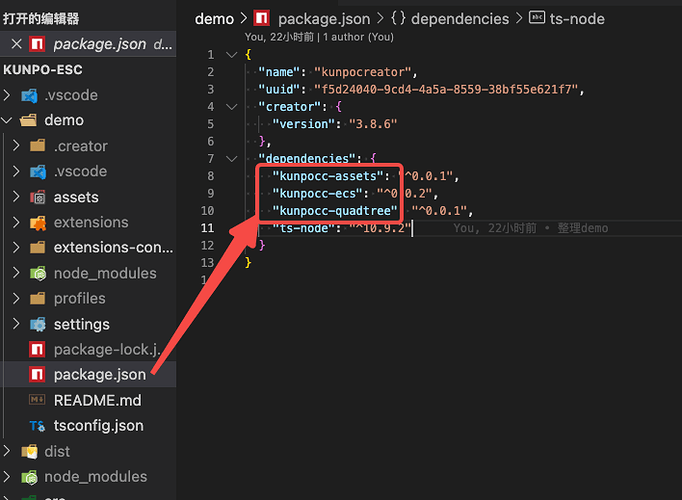Click the demo .vscode folder icon

coord(38,172)
